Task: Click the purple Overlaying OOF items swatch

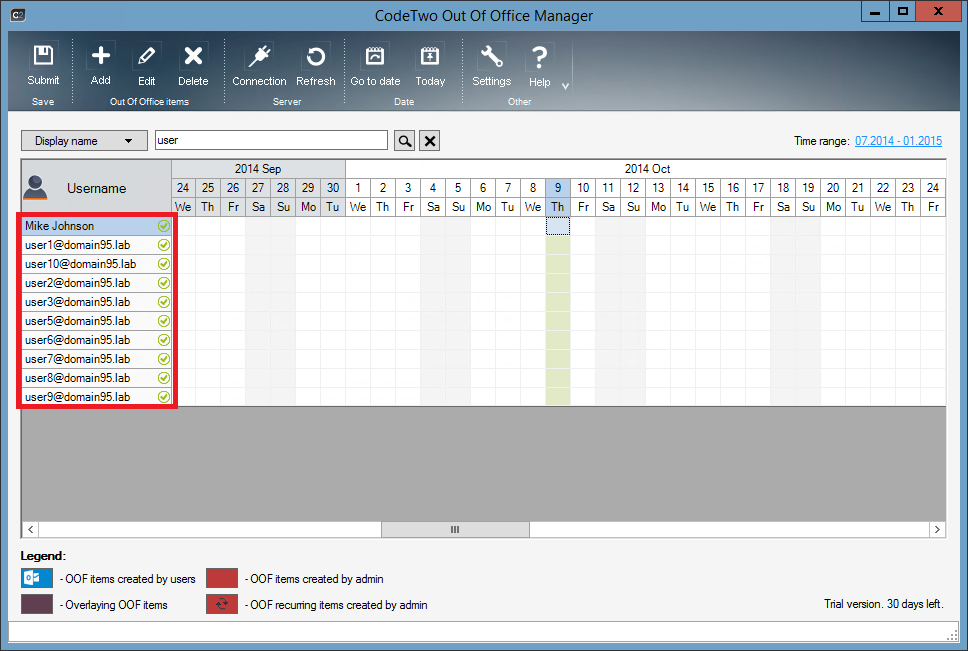Action: [x=36, y=604]
